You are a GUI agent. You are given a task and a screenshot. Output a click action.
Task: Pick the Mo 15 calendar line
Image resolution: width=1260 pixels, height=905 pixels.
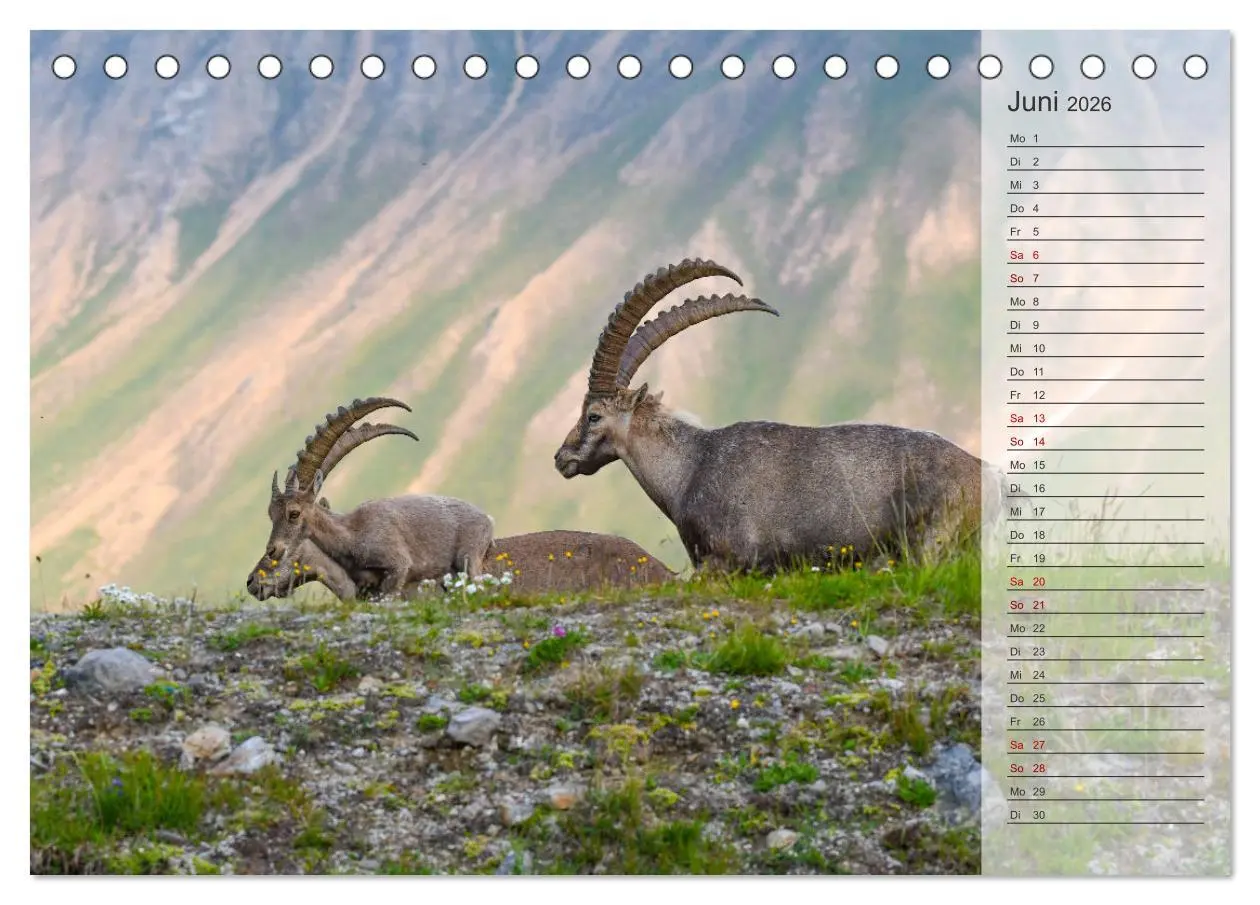[x=1105, y=465]
